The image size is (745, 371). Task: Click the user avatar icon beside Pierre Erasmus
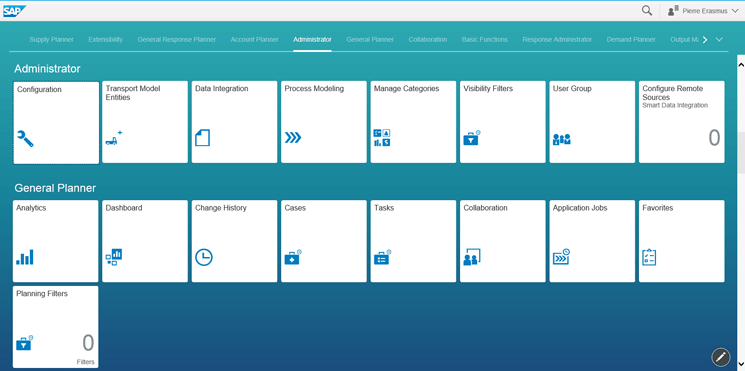pos(673,11)
